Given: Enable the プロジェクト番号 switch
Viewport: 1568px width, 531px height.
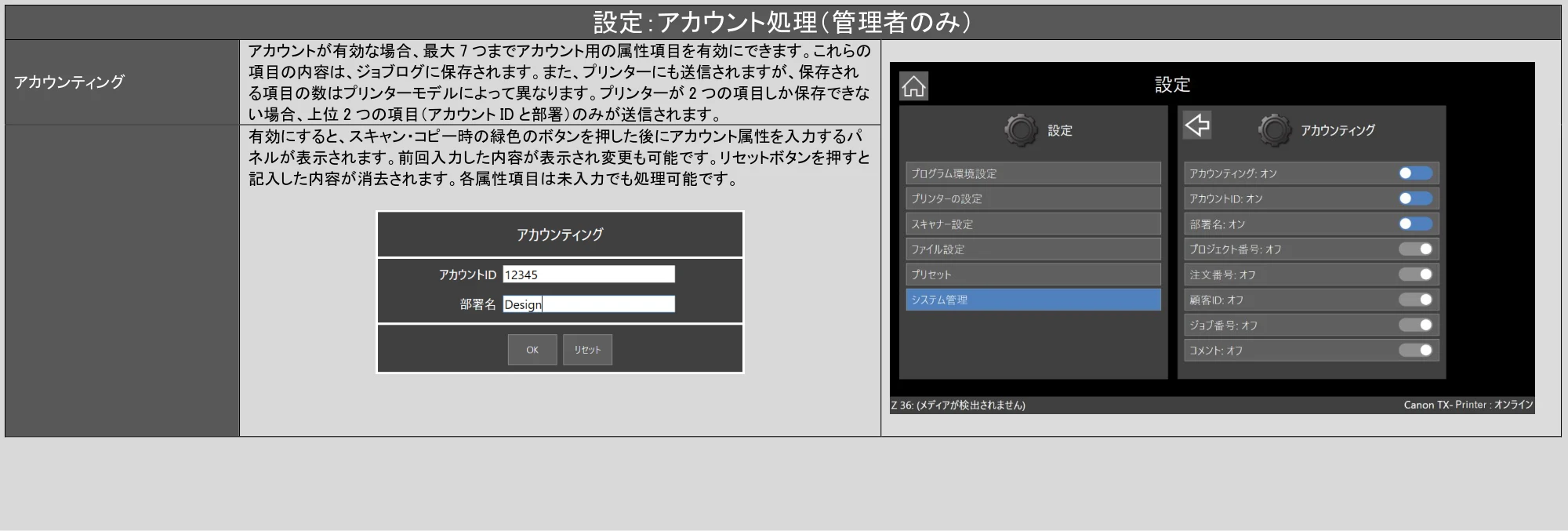Looking at the screenshot, I should [x=1415, y=249].
